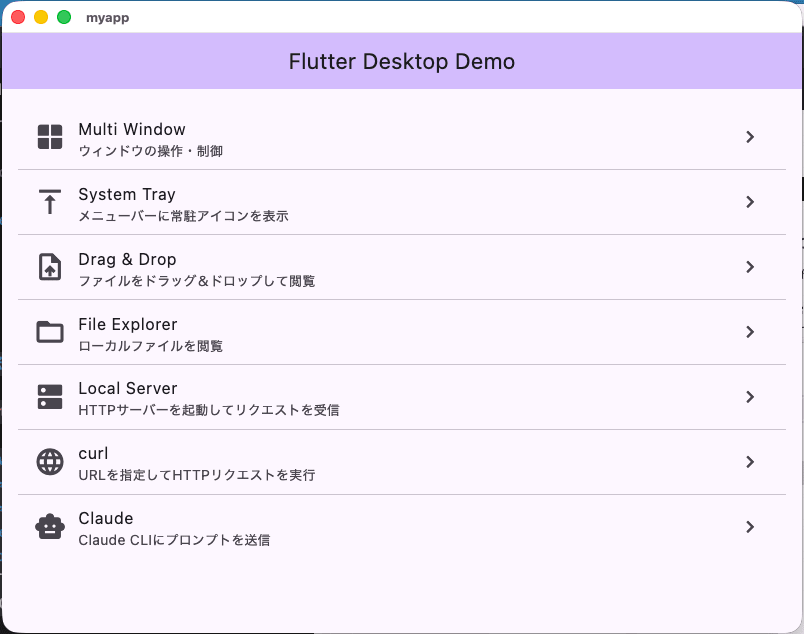Screen dimensions: 804x634
Task: Click subtitle URLを指定してHTTPリクエストを実行
Action: pos(197,475)
